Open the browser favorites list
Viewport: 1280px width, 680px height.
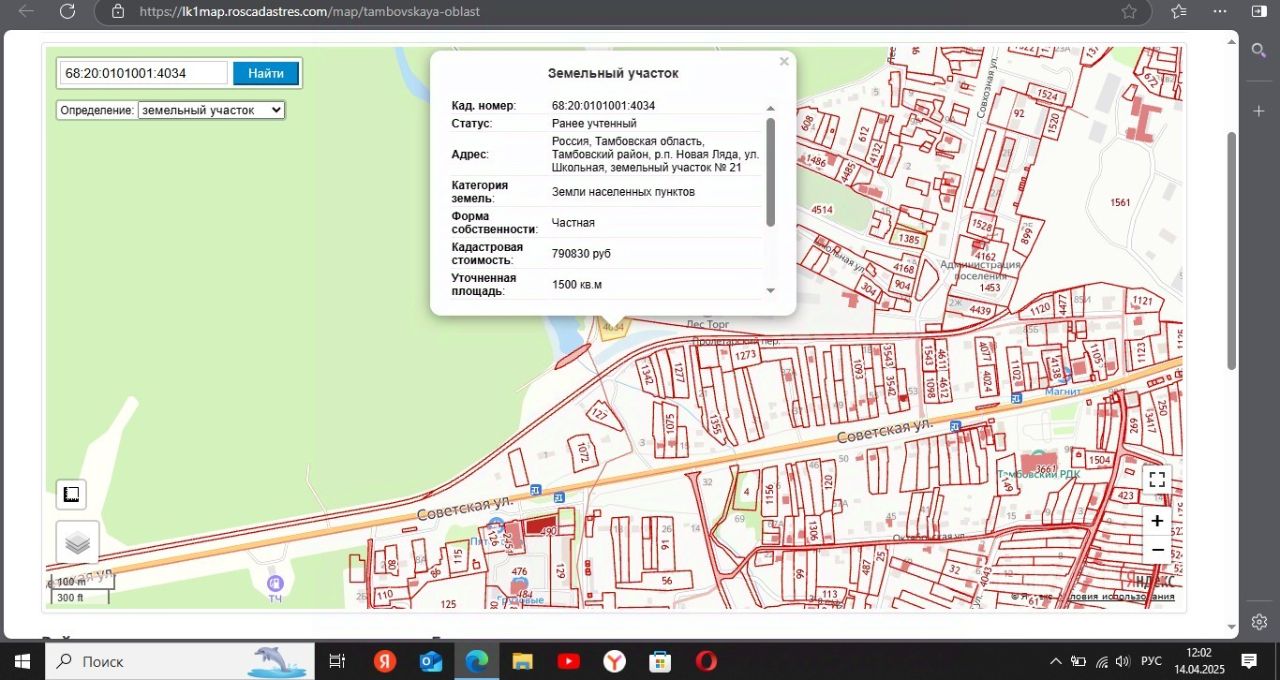point(1178,11)
